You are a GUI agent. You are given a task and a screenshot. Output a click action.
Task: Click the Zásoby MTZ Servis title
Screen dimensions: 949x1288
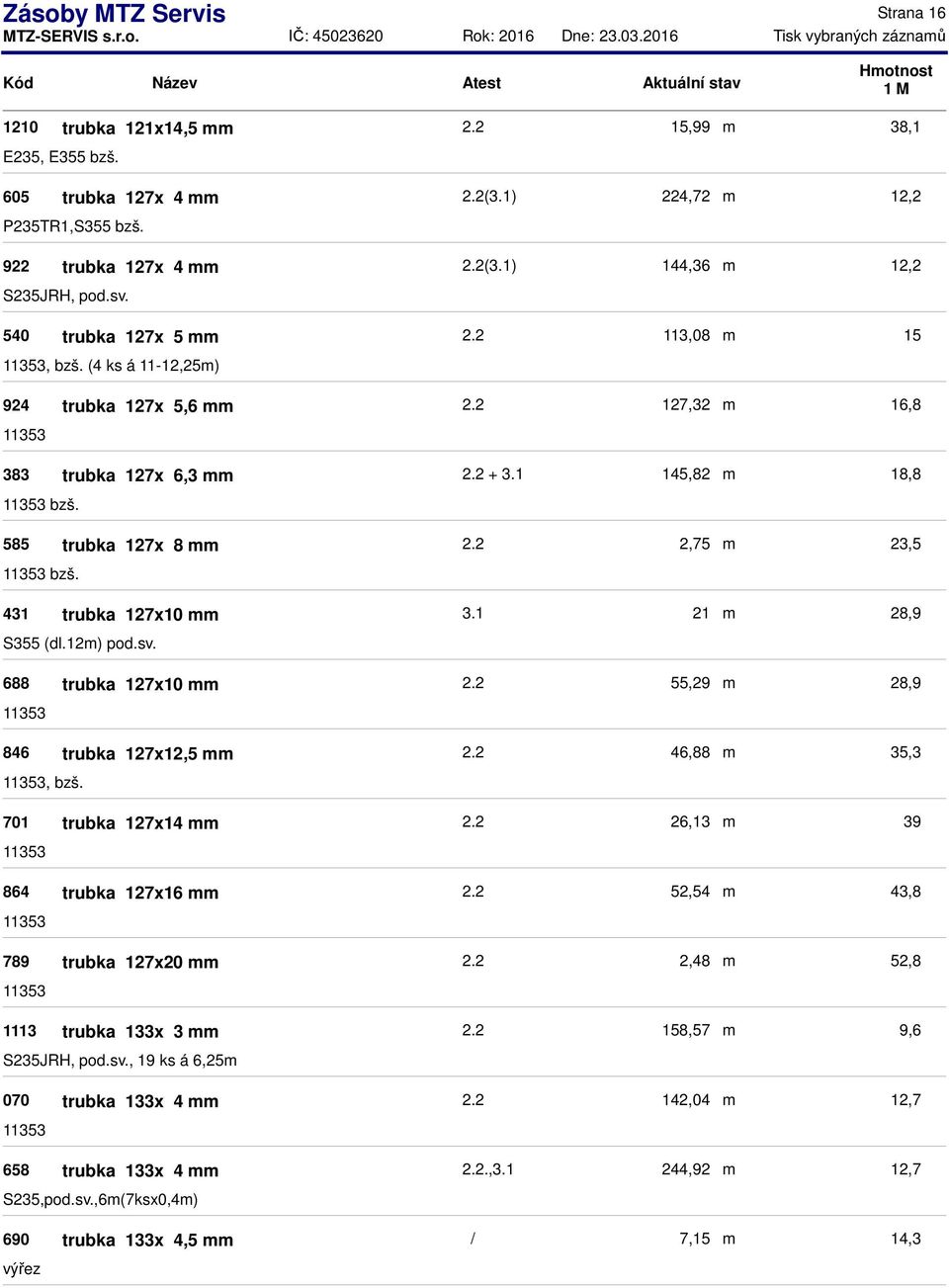114,14
